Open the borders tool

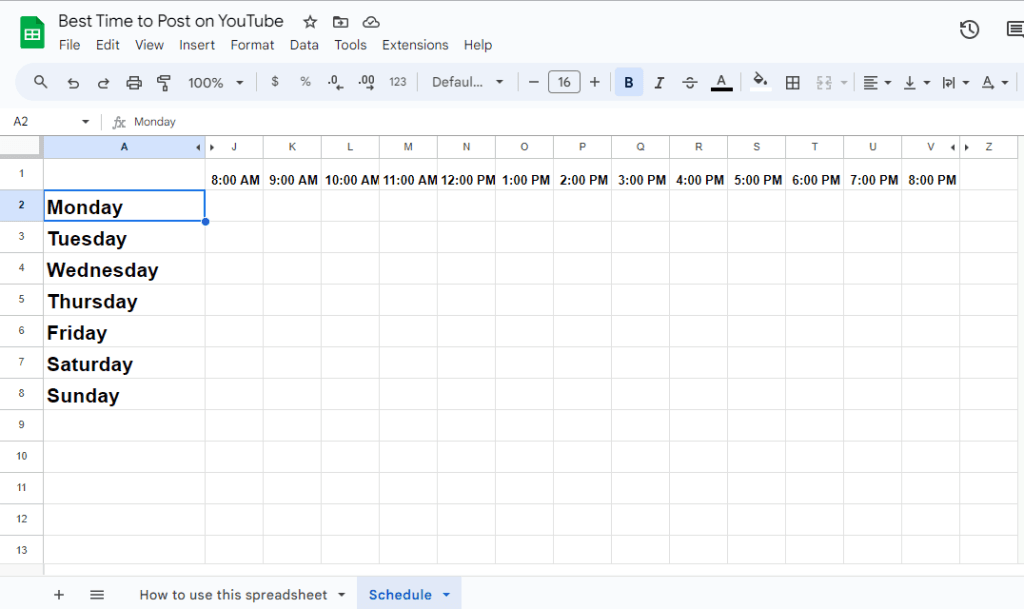point(793,83)
